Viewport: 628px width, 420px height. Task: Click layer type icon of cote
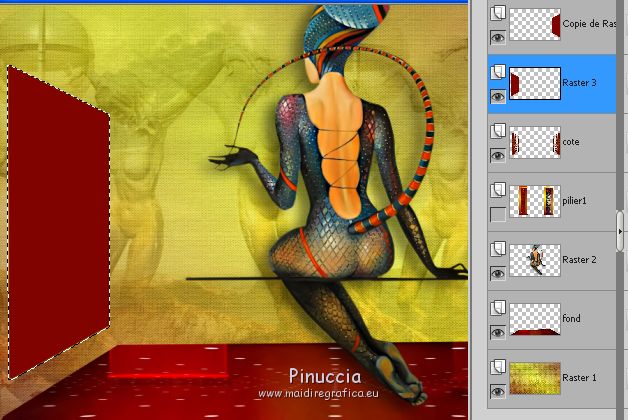498,131
